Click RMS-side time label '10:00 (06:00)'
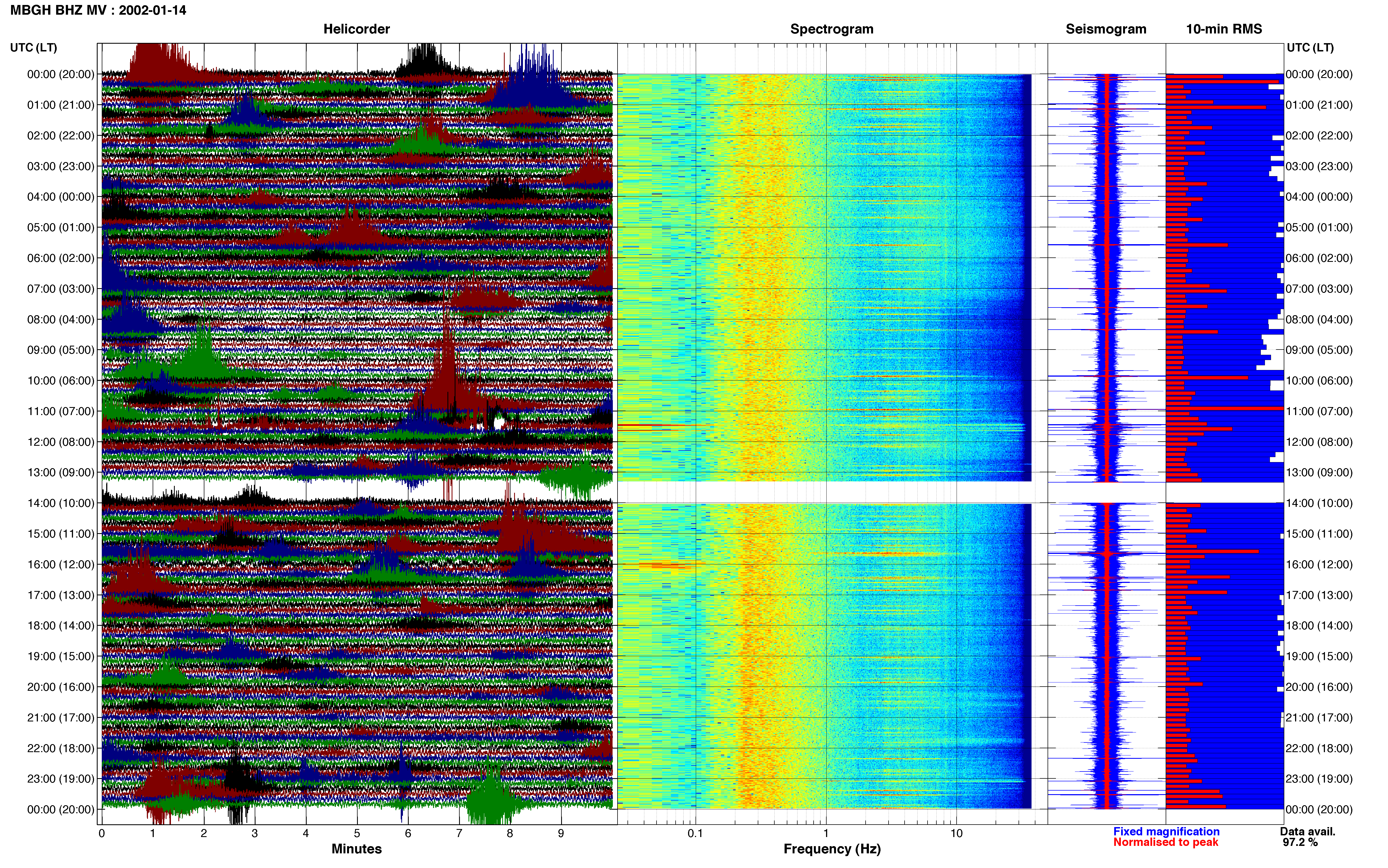The image size is (1388, 868). pos(1319,380)
